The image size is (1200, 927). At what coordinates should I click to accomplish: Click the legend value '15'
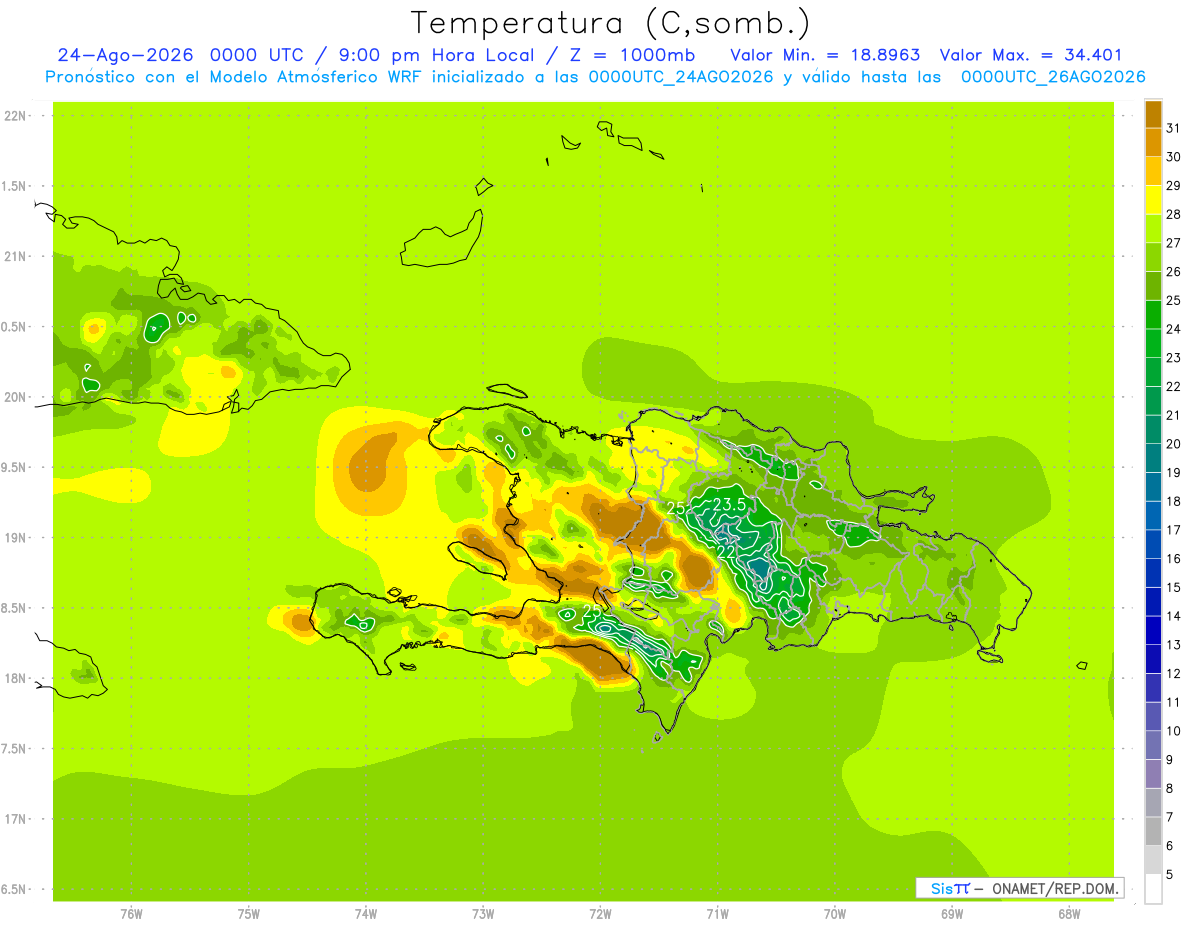point(1174,587)
